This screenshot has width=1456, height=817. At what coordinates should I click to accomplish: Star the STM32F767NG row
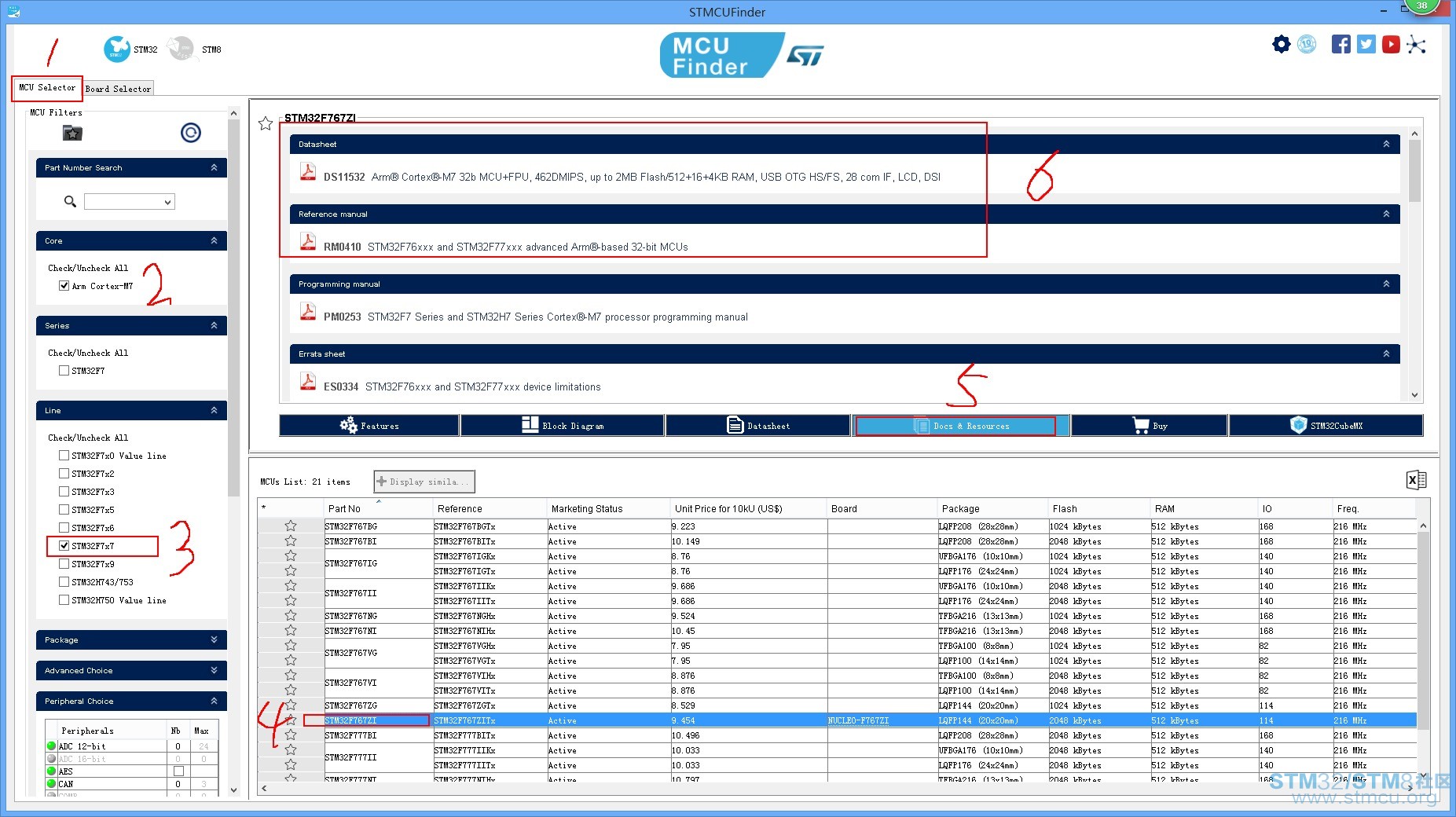coord(291,615)
